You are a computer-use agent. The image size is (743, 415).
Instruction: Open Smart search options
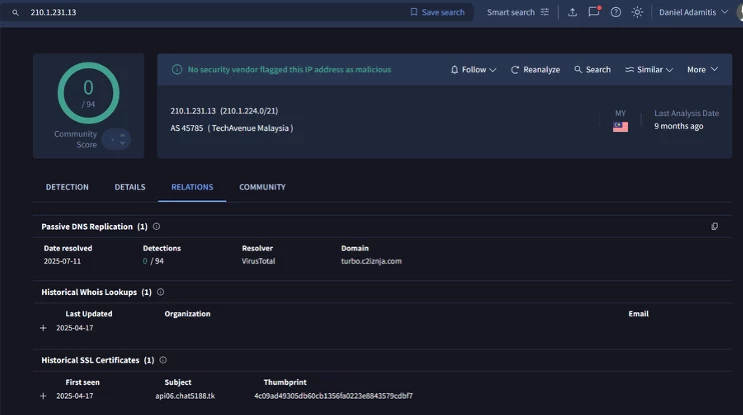(x=517, y=12)
